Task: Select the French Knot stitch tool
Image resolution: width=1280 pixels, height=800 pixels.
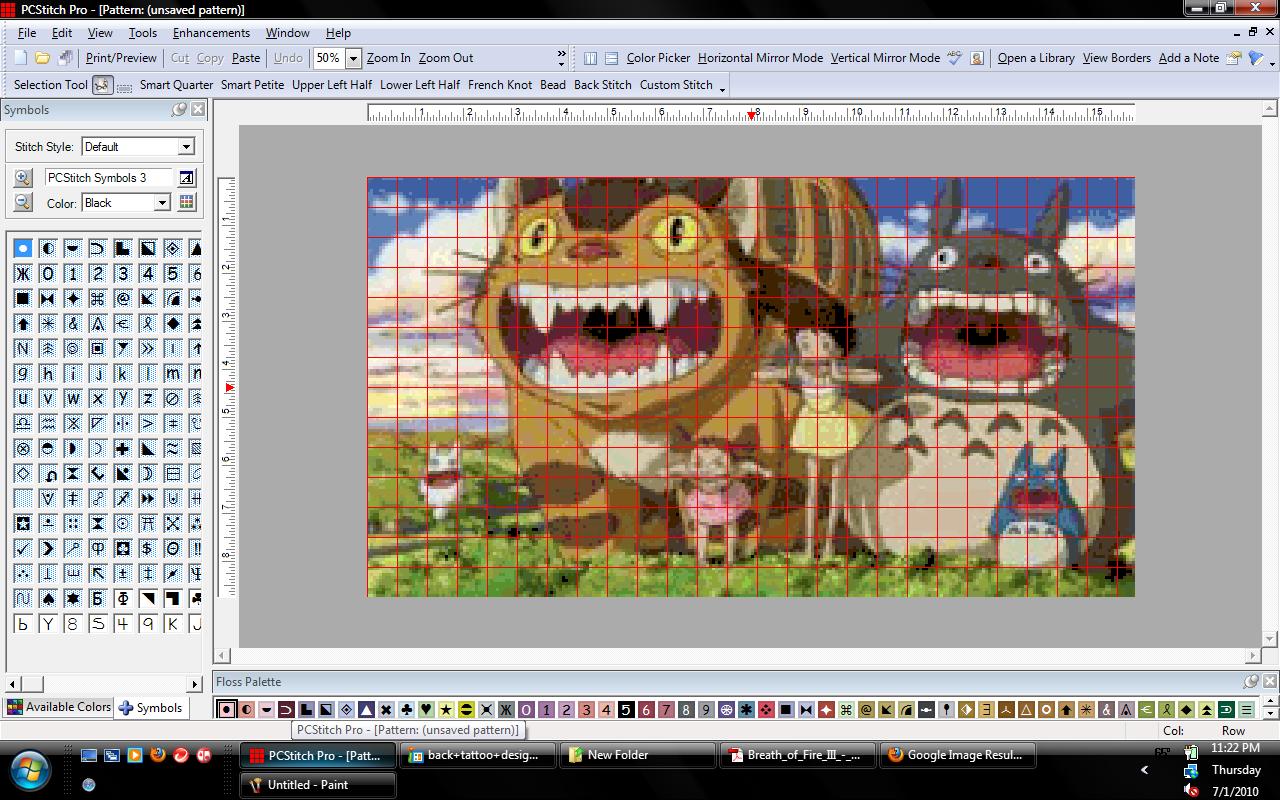Action: (x=500, y=85)
